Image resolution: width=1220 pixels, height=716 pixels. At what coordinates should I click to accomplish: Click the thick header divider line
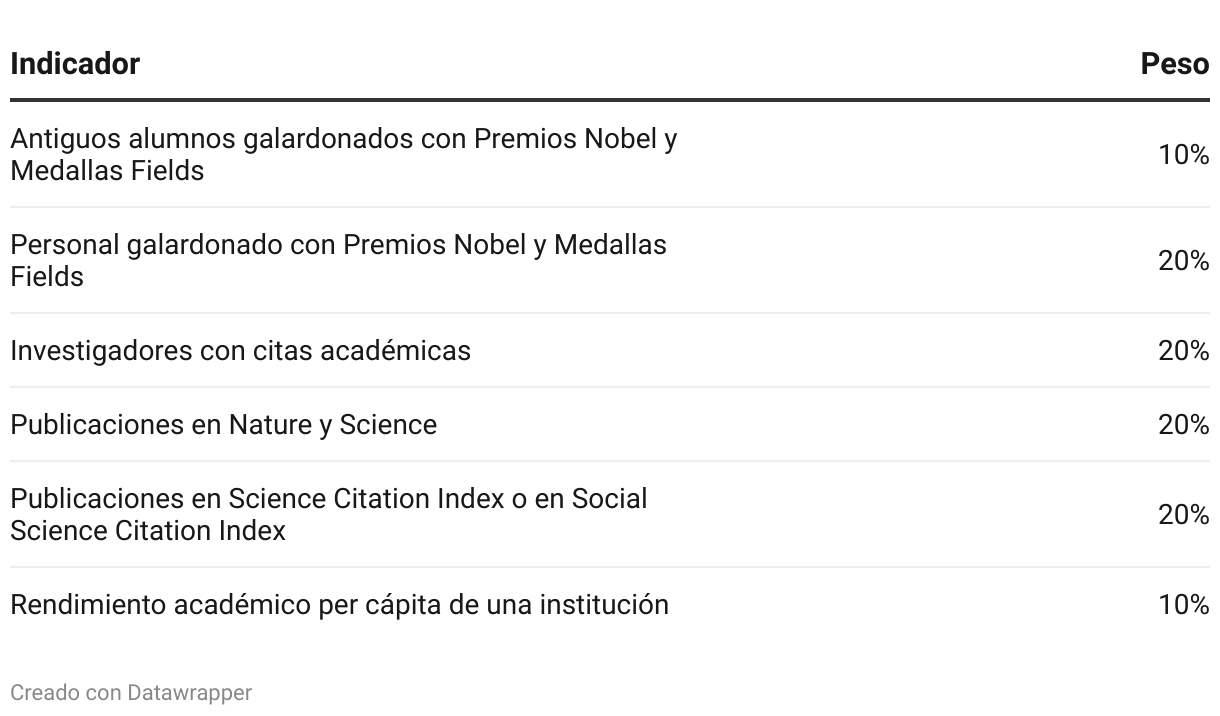tap(610, 100)
